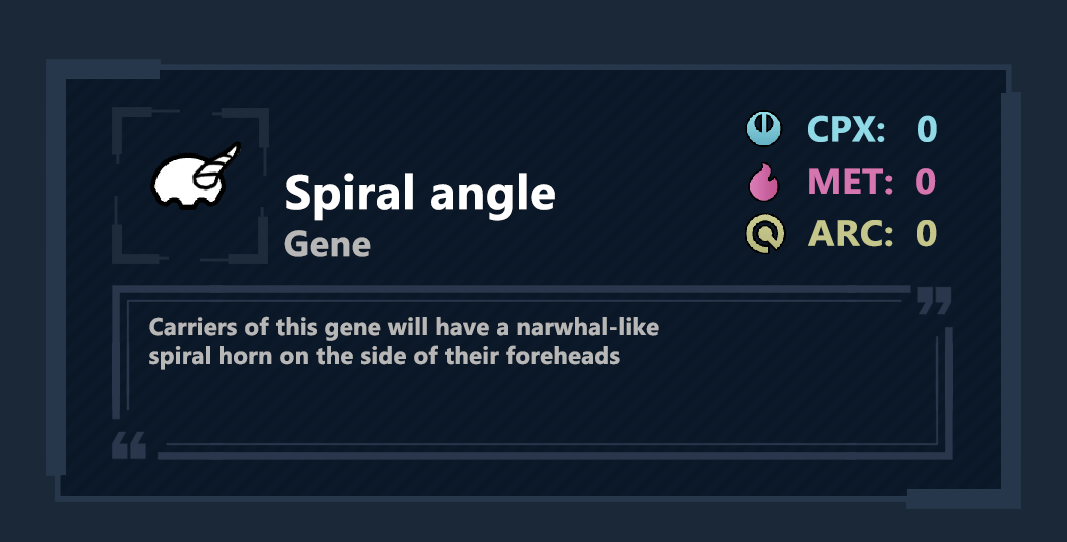The width and height of the screenshot is (1067, 542).
Task: Click the ARC value zero
Action: 926,234
